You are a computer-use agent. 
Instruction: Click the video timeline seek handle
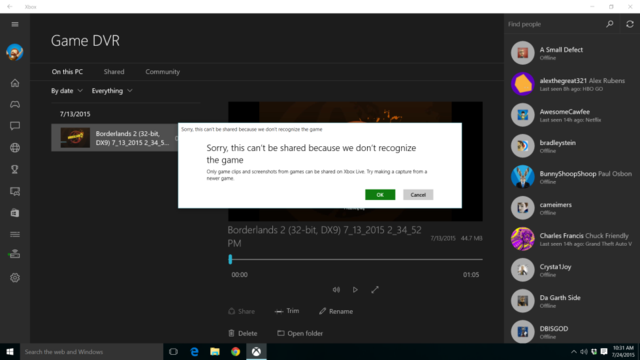tap(230, 259)
